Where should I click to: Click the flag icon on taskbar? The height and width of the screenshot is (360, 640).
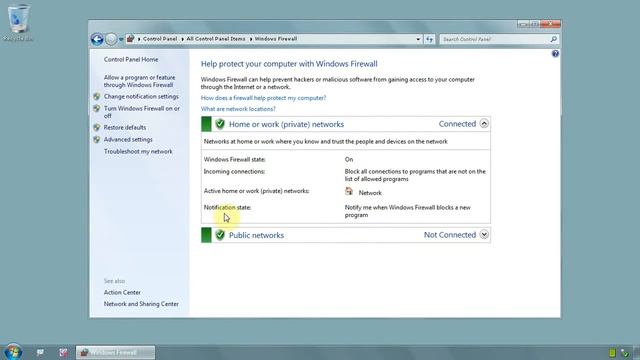click(40, 352)
